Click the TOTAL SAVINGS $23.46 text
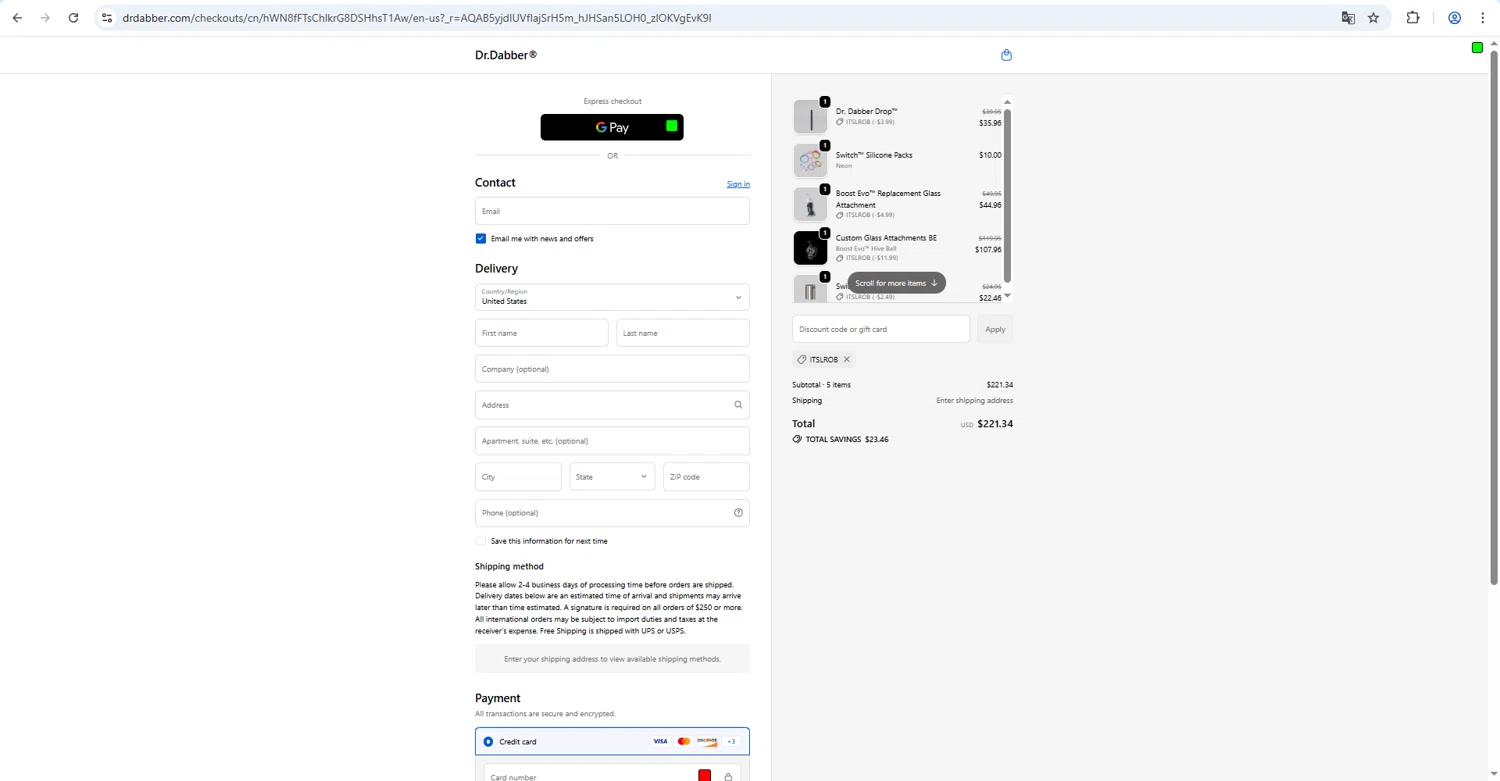The image size is (1500, 781). pos(847,439)
